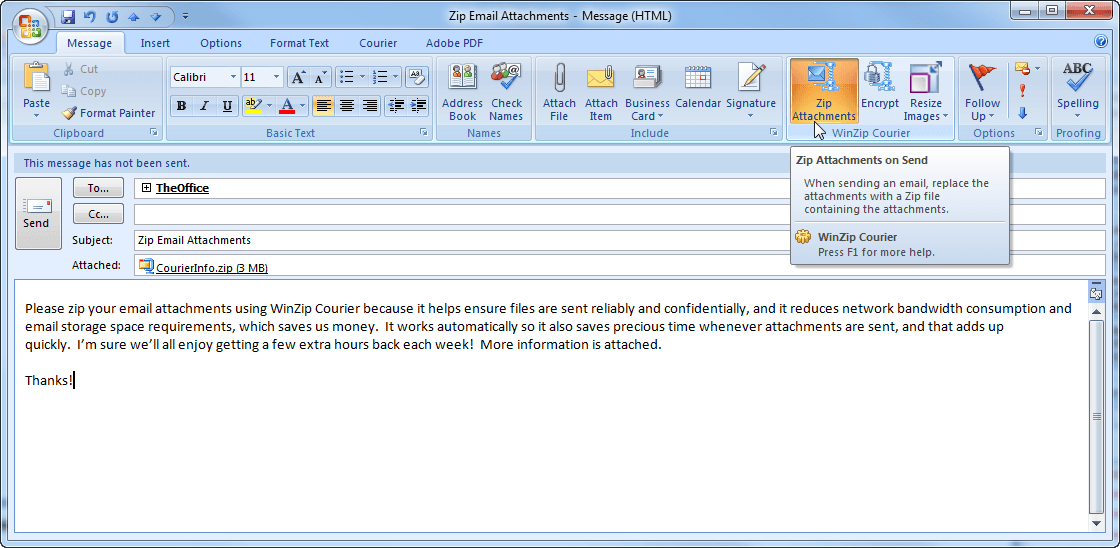This screenshot has width=1120, height=548.
Task: Click the To... recipients button
Action: click(98, 188)
